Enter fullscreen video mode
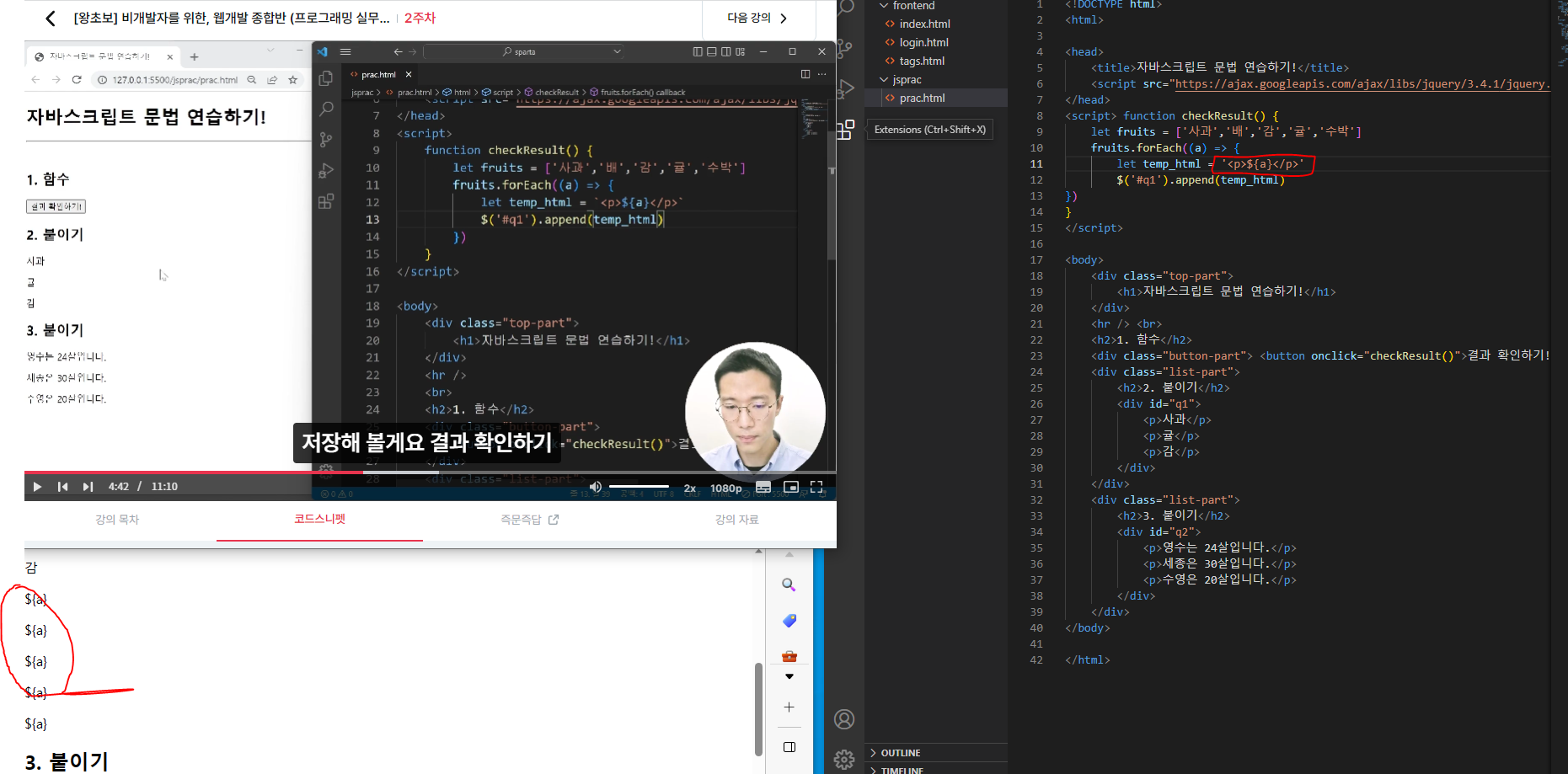The image size is (1568, 774). [816, 487]
